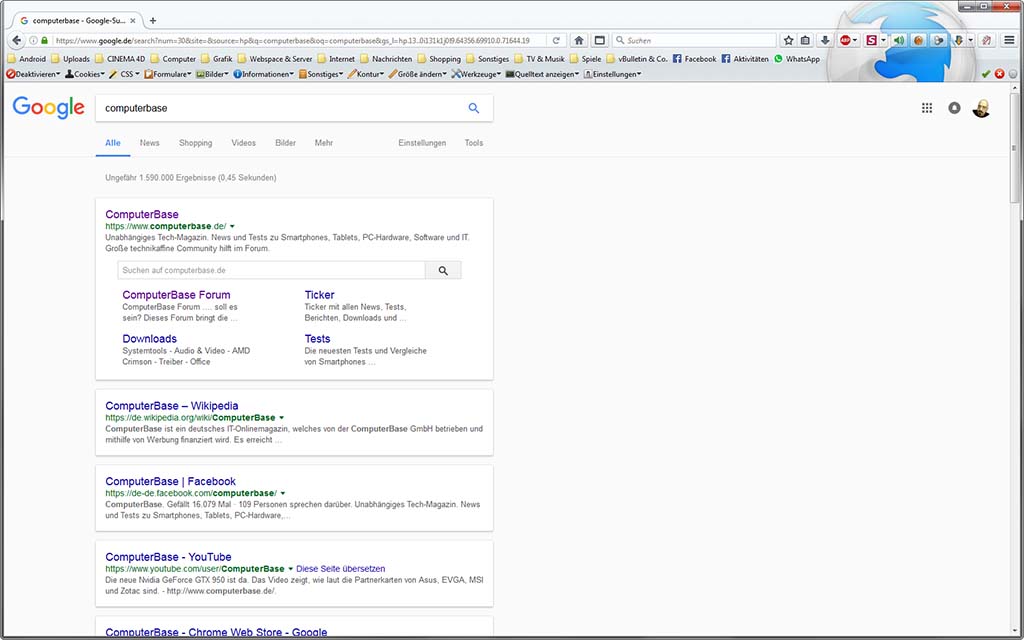Open the Formulare toolbar menu
The height and width of the screenshot is (640, 1024).
pyautogui.click(x=168, y=74)
